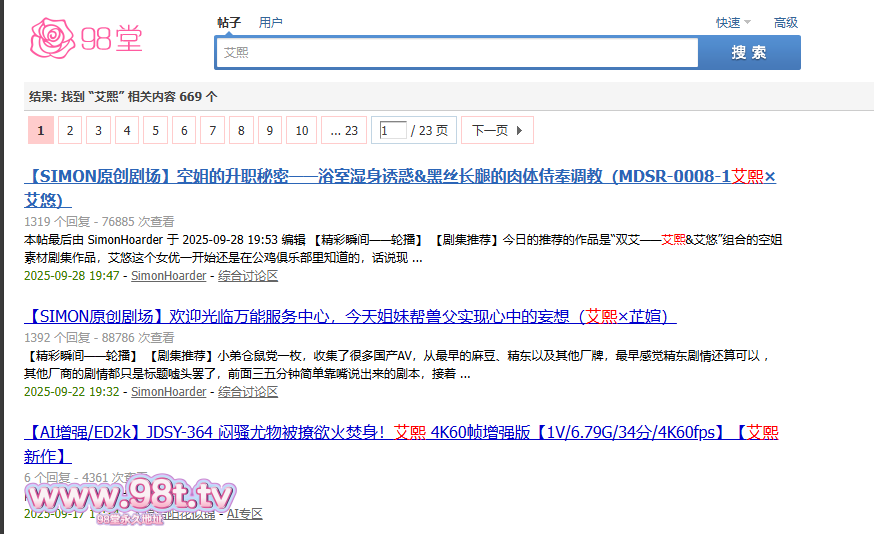874x534 pixels.
Task: Click 下一页 next page arrow button
Action: click(498, 130)
